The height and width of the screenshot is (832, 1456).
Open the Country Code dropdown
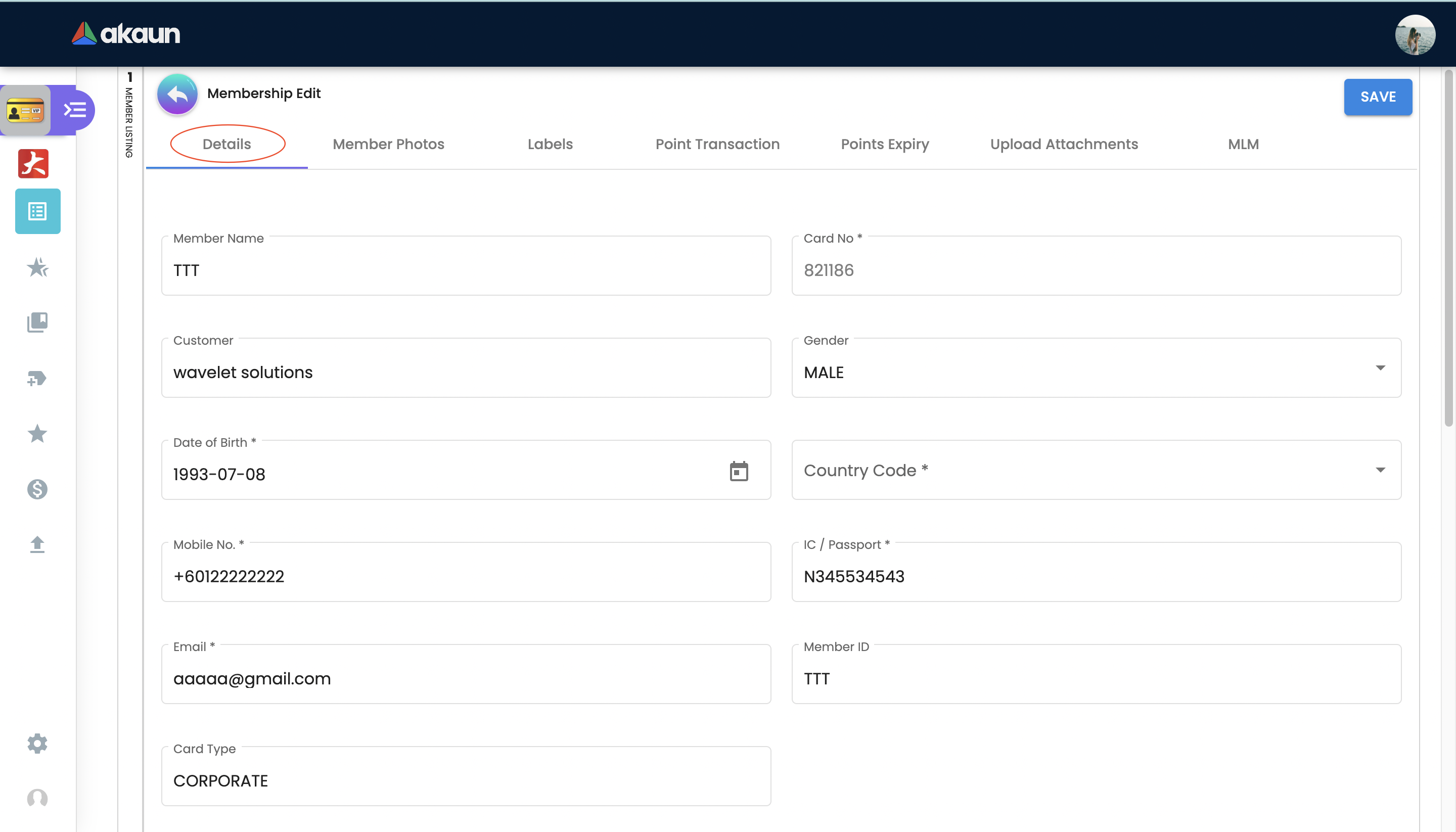point(1380,470)
